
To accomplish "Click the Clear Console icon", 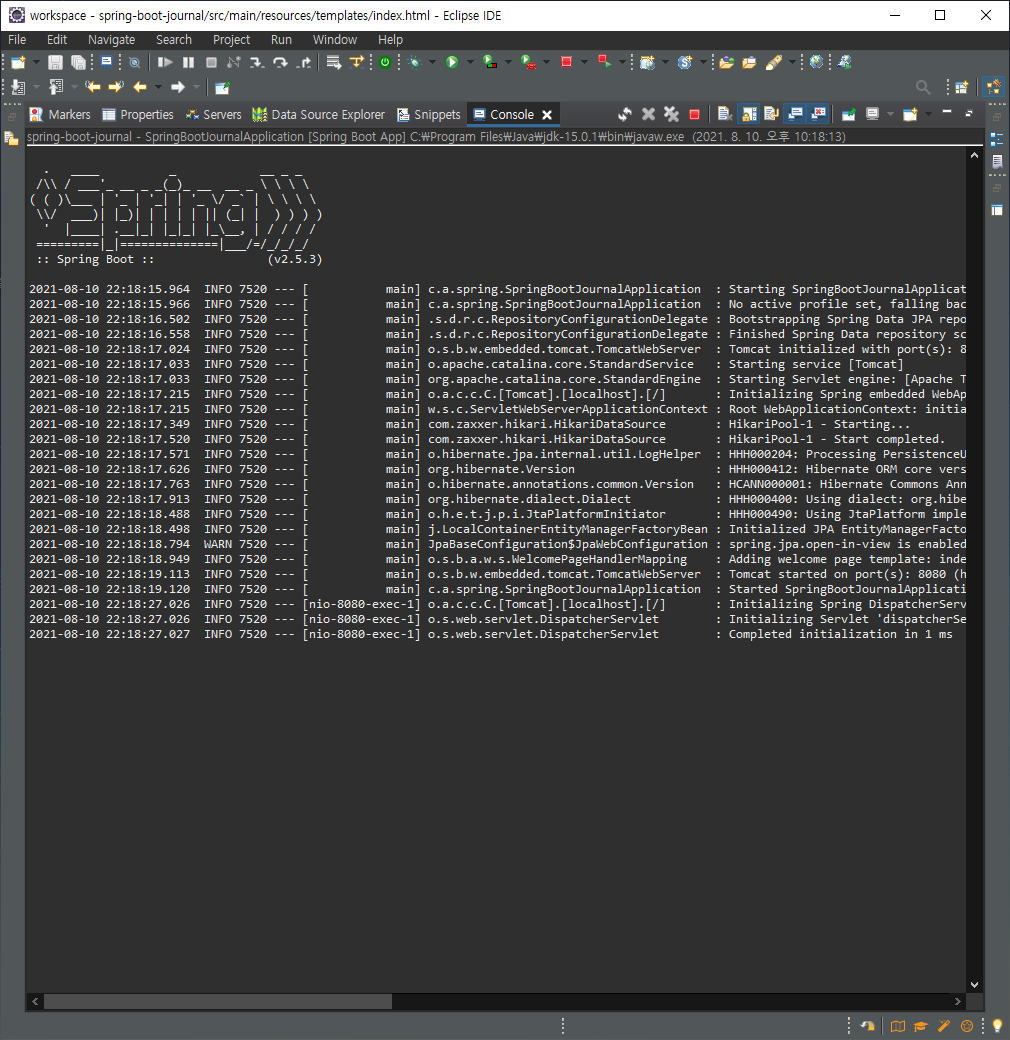I will (724, 114).
